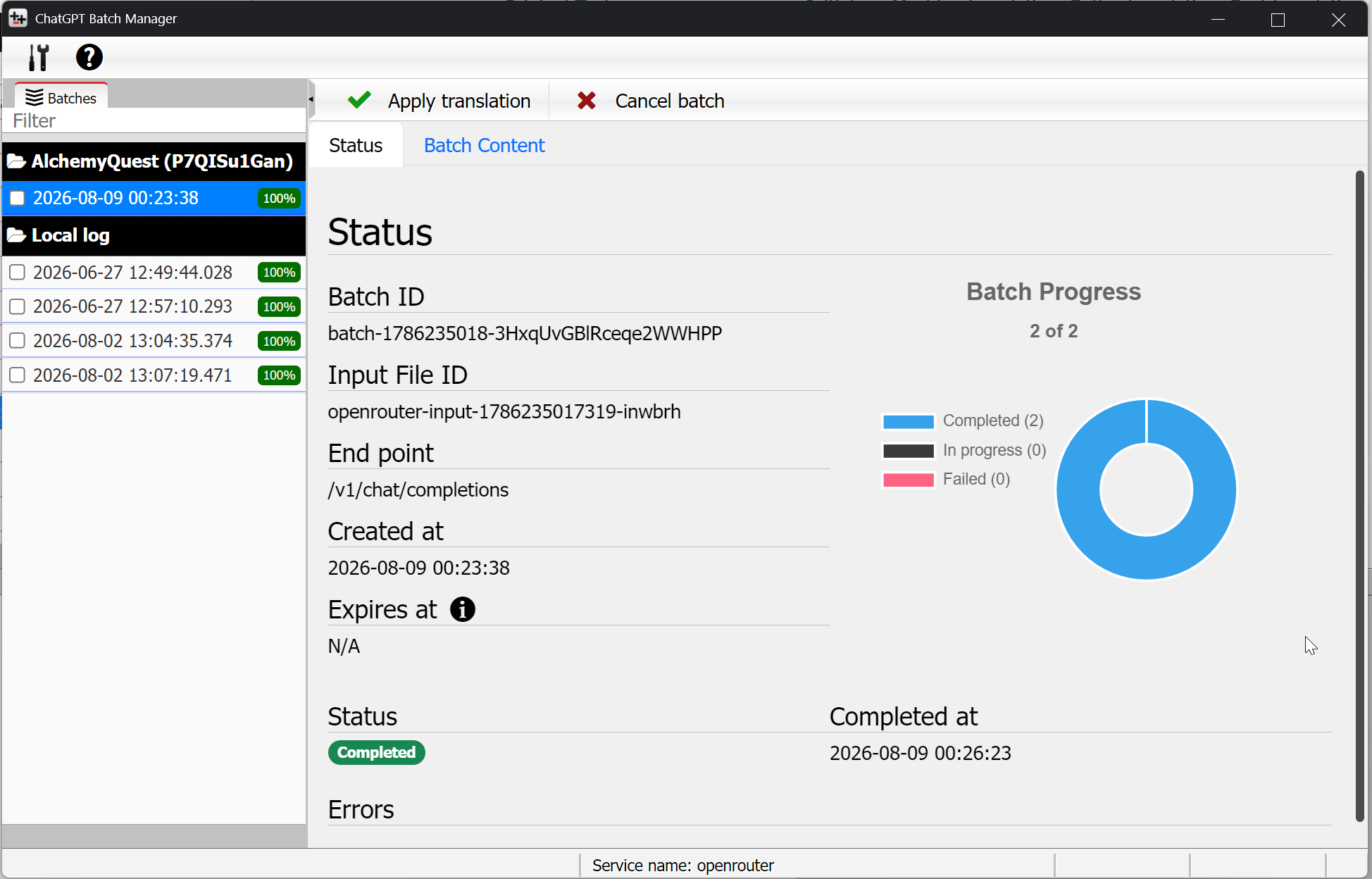Check the 2026-06-27 12:57:10.293 log checkbox

[17, 306]
